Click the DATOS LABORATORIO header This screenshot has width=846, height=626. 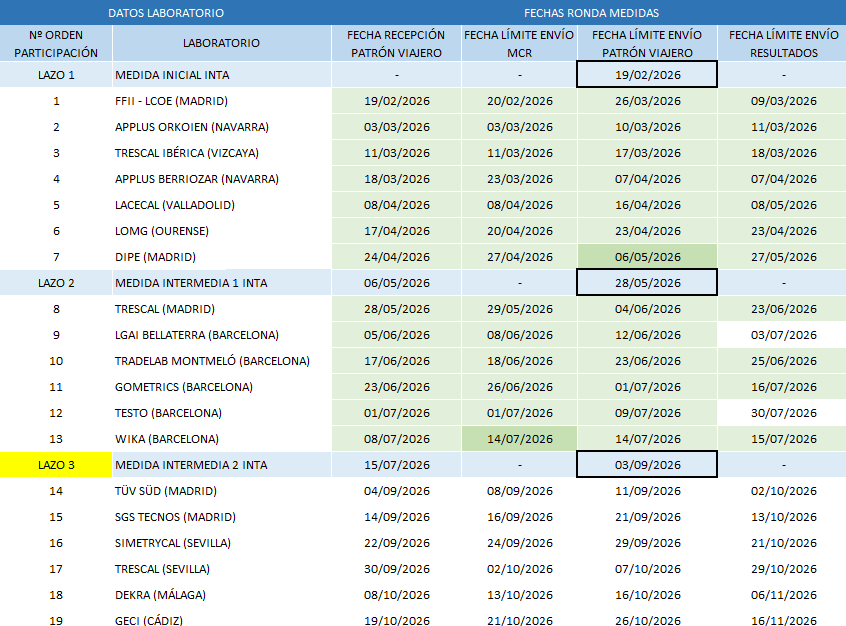(166, 12)
